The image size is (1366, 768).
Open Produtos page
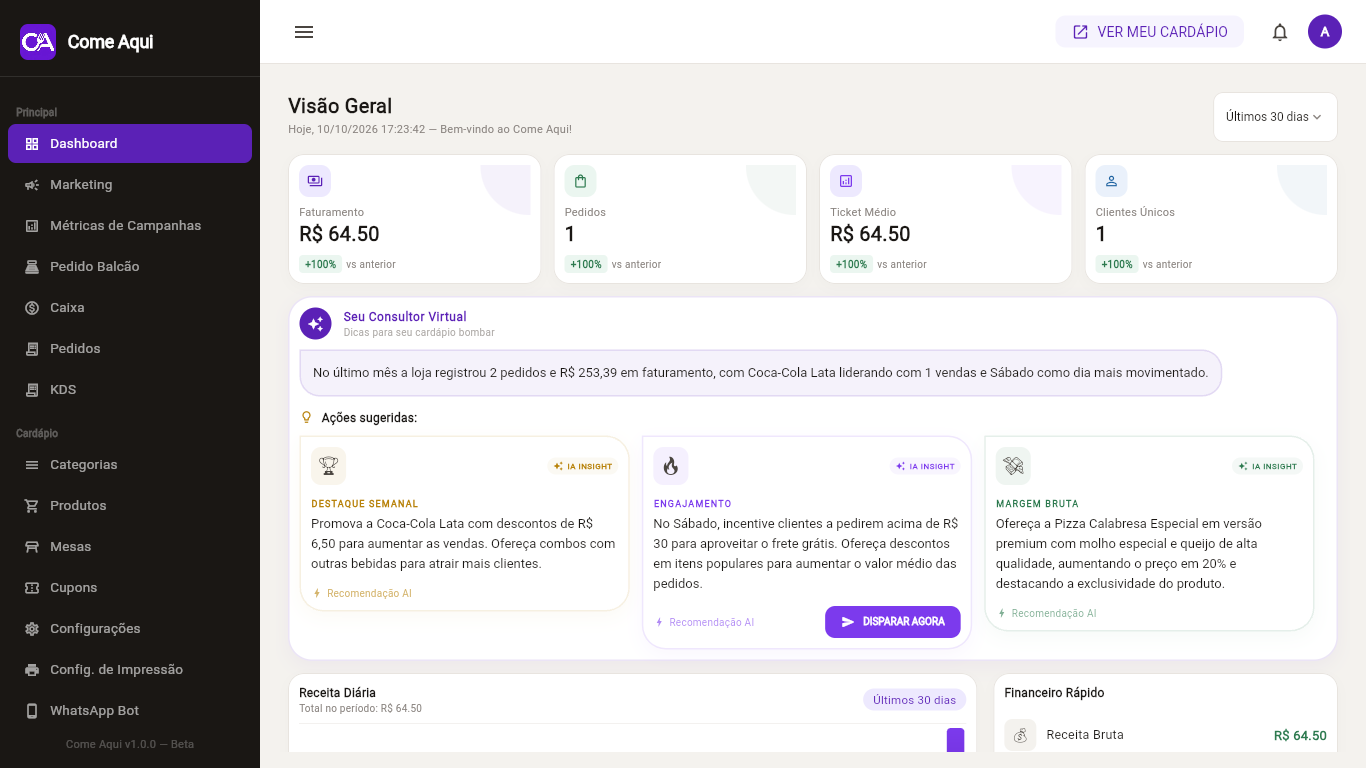point(130,505)
